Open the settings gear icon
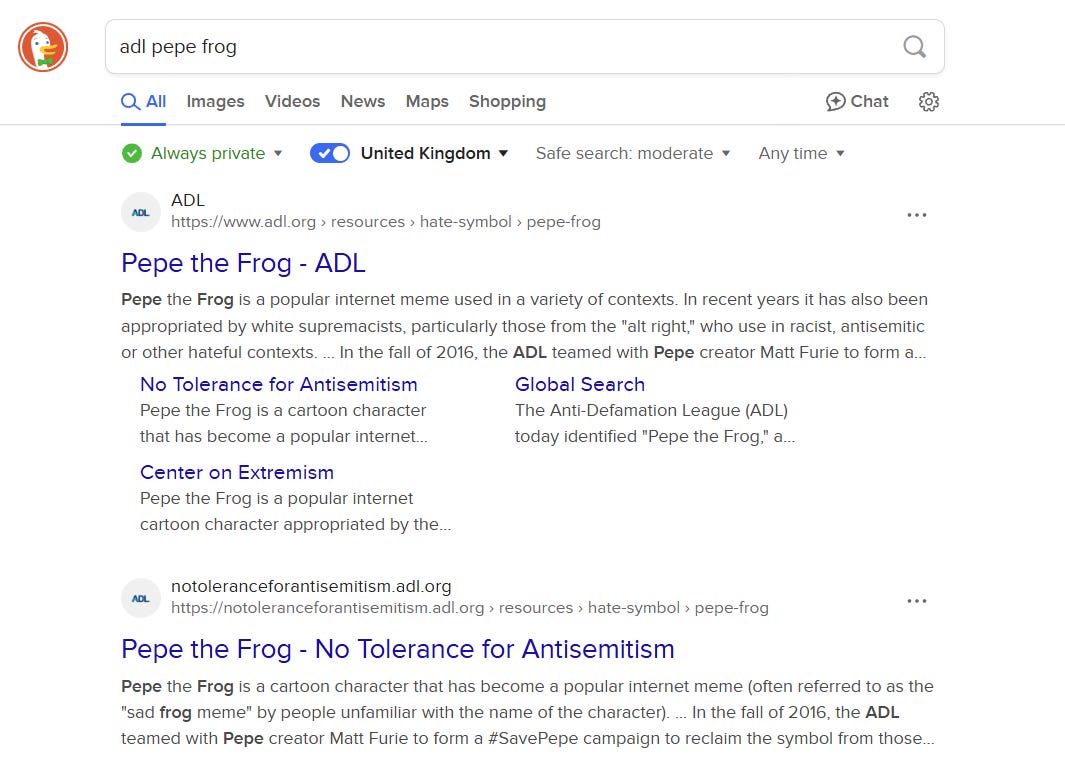Viewport: 1065px width, 777px height. [928, 102]
